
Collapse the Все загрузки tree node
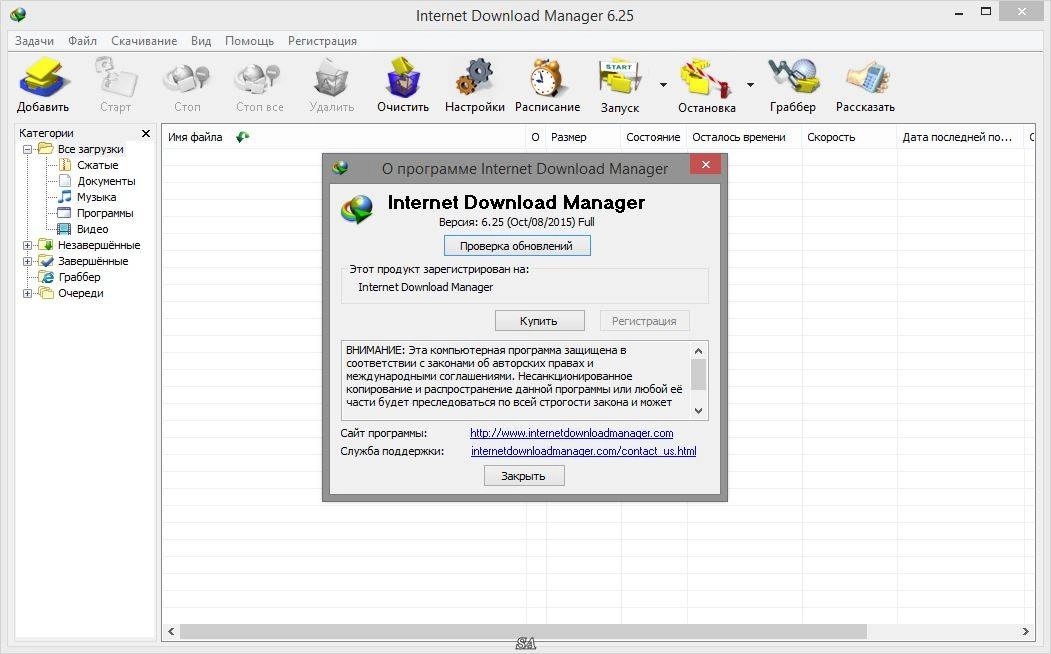[x=27, y=149]
